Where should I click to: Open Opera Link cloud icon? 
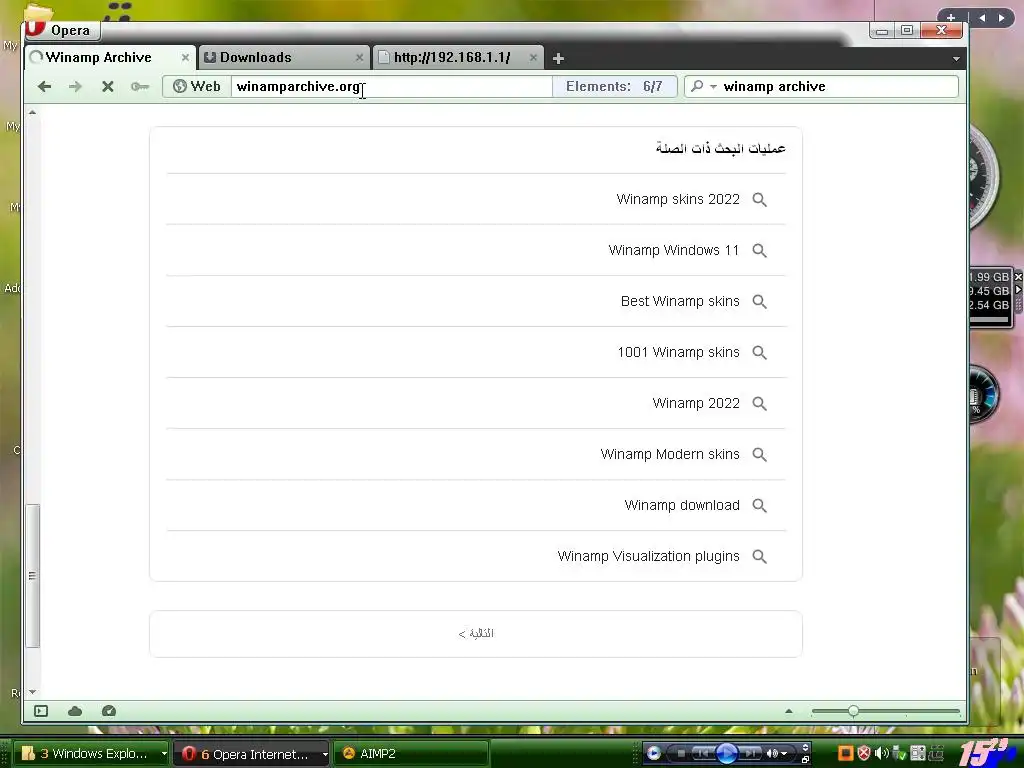[75, 711]
